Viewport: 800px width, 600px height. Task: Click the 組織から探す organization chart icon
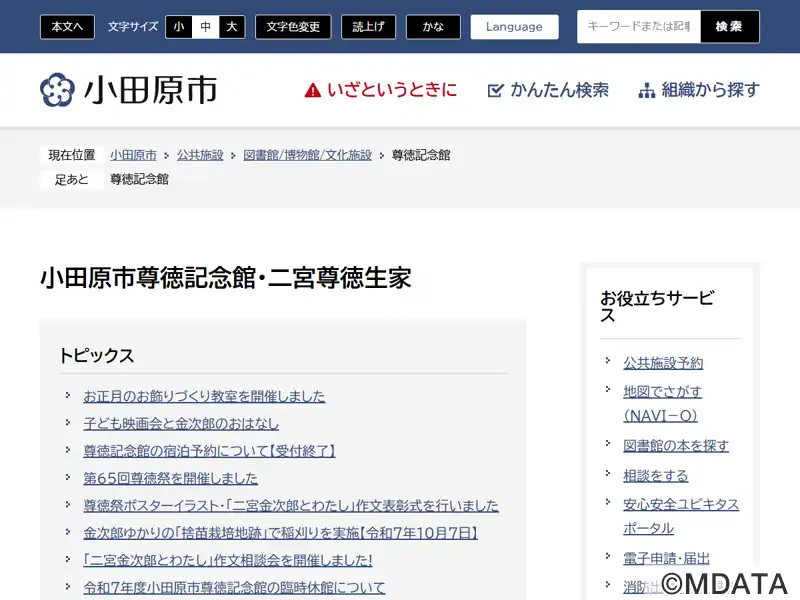[x=647, y=91]
